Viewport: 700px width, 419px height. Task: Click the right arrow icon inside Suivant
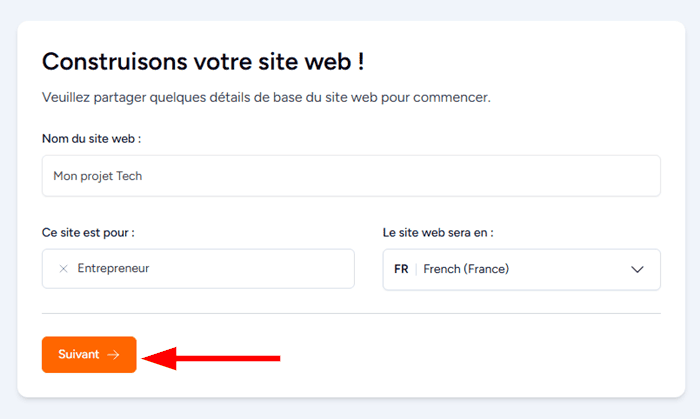click(x=114, y=354)
